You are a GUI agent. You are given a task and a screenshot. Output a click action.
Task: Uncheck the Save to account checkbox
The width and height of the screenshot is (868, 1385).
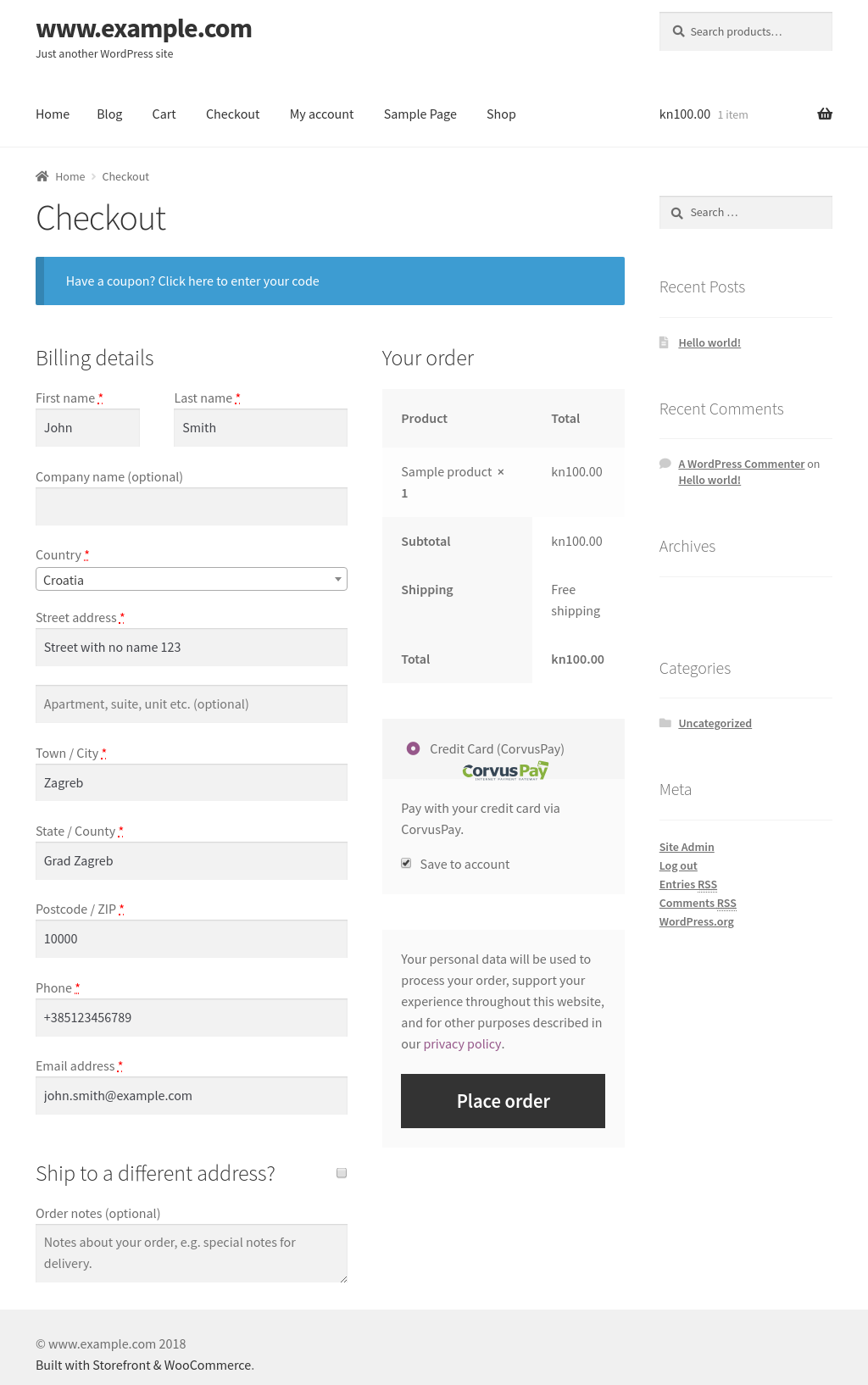pyautogui.click(x=407, y=864)
